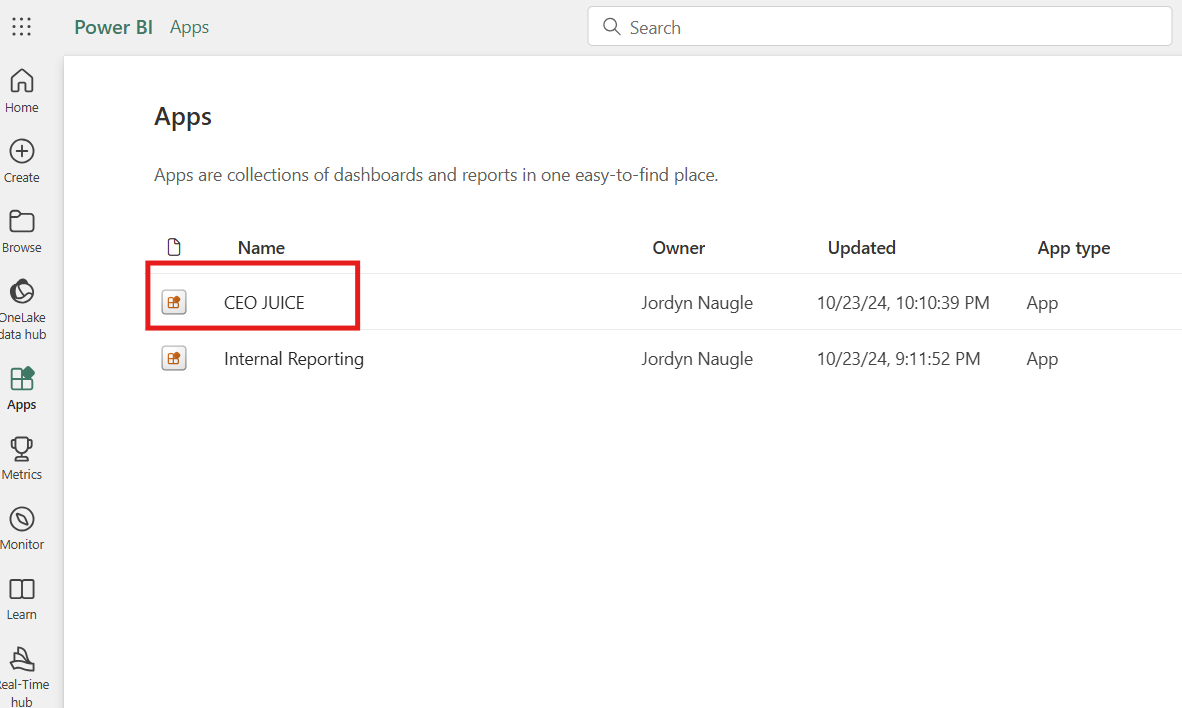Viewport: 1182px width, 708px height.
Task: Click the 10/23/24, 9:11:52 PM timestamp
Action: click(x=899, y=359)
